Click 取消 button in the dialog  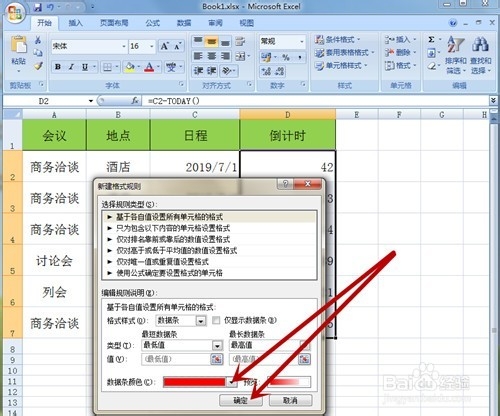290,400
